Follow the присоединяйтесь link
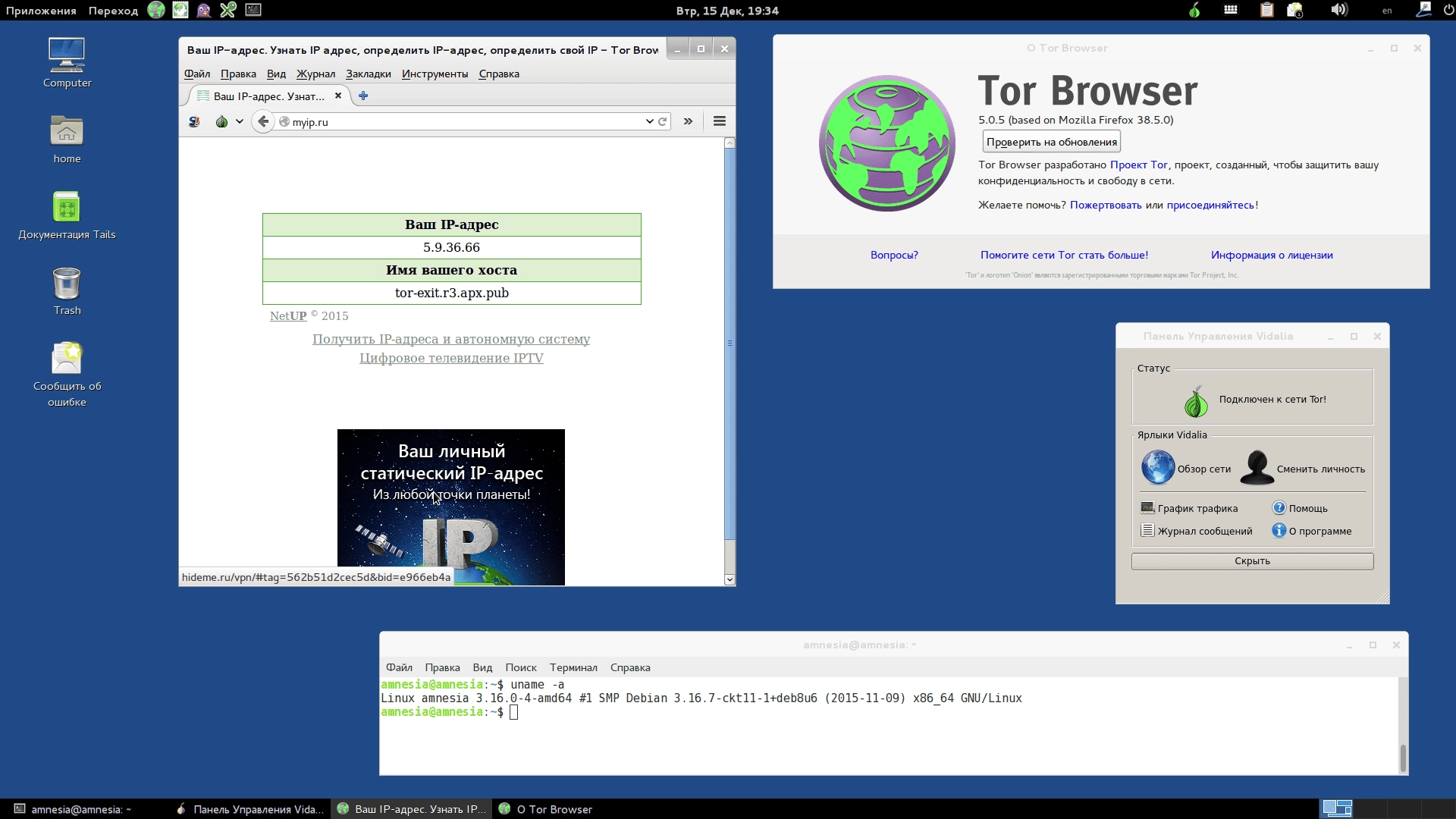Viewport: 1456px width, 819px height. tap(1210, 205)
